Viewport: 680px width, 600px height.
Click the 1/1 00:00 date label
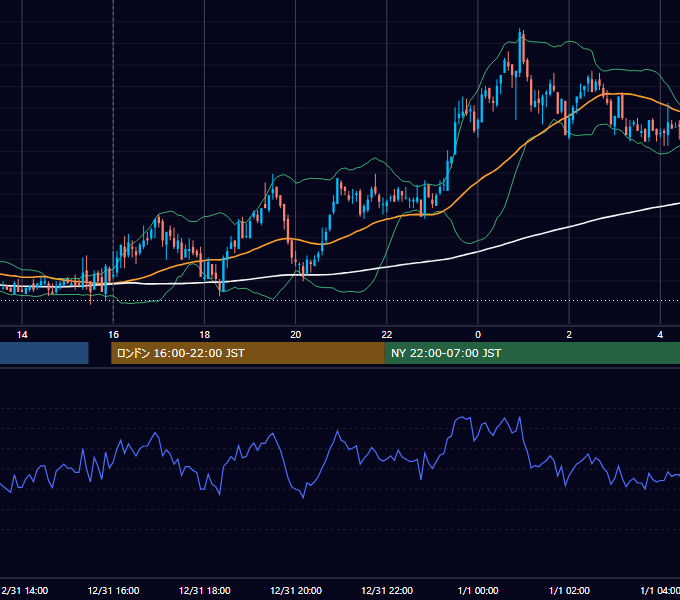pyautogui.click(x=478, y=590)
